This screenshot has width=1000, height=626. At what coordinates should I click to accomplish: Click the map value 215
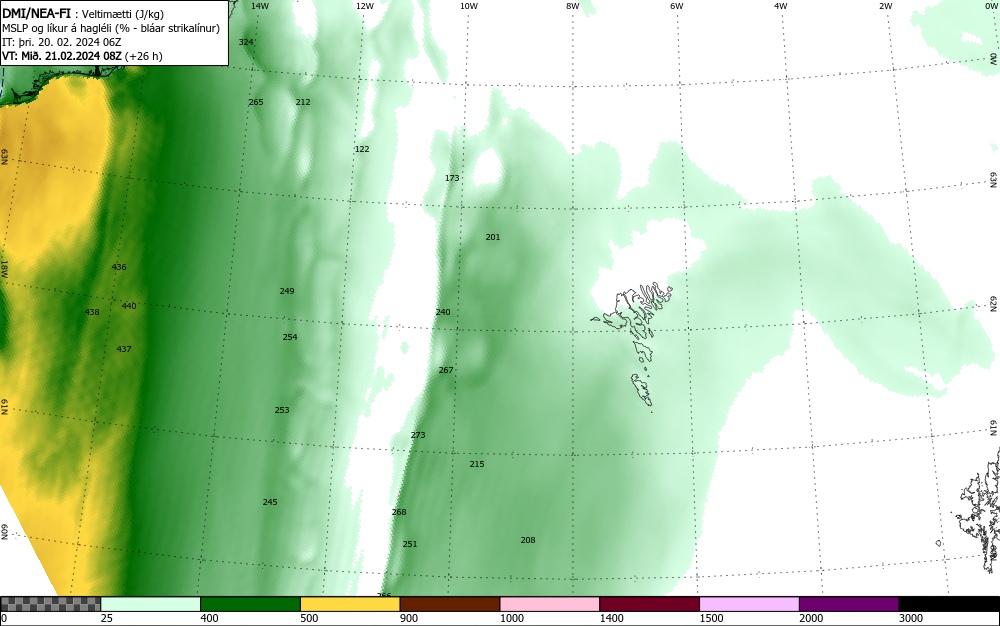477,464
